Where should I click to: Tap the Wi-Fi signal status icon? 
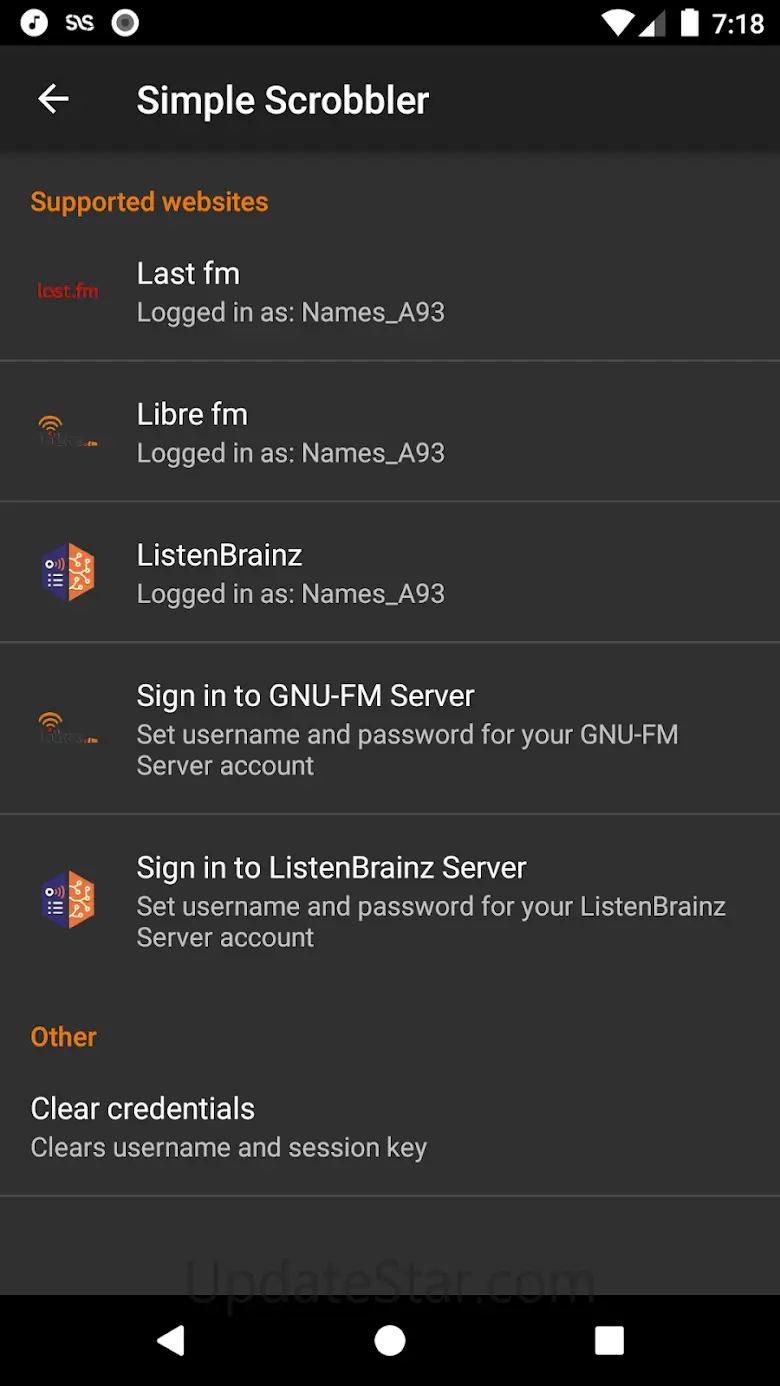click(x=621, y=23)
